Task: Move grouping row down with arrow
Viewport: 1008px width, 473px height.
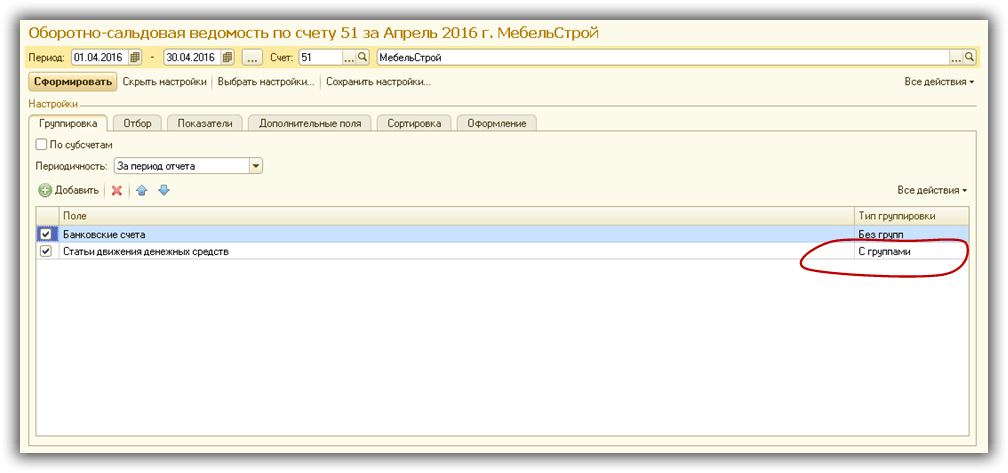Action: pyautogui.click(x=163, y=190)
